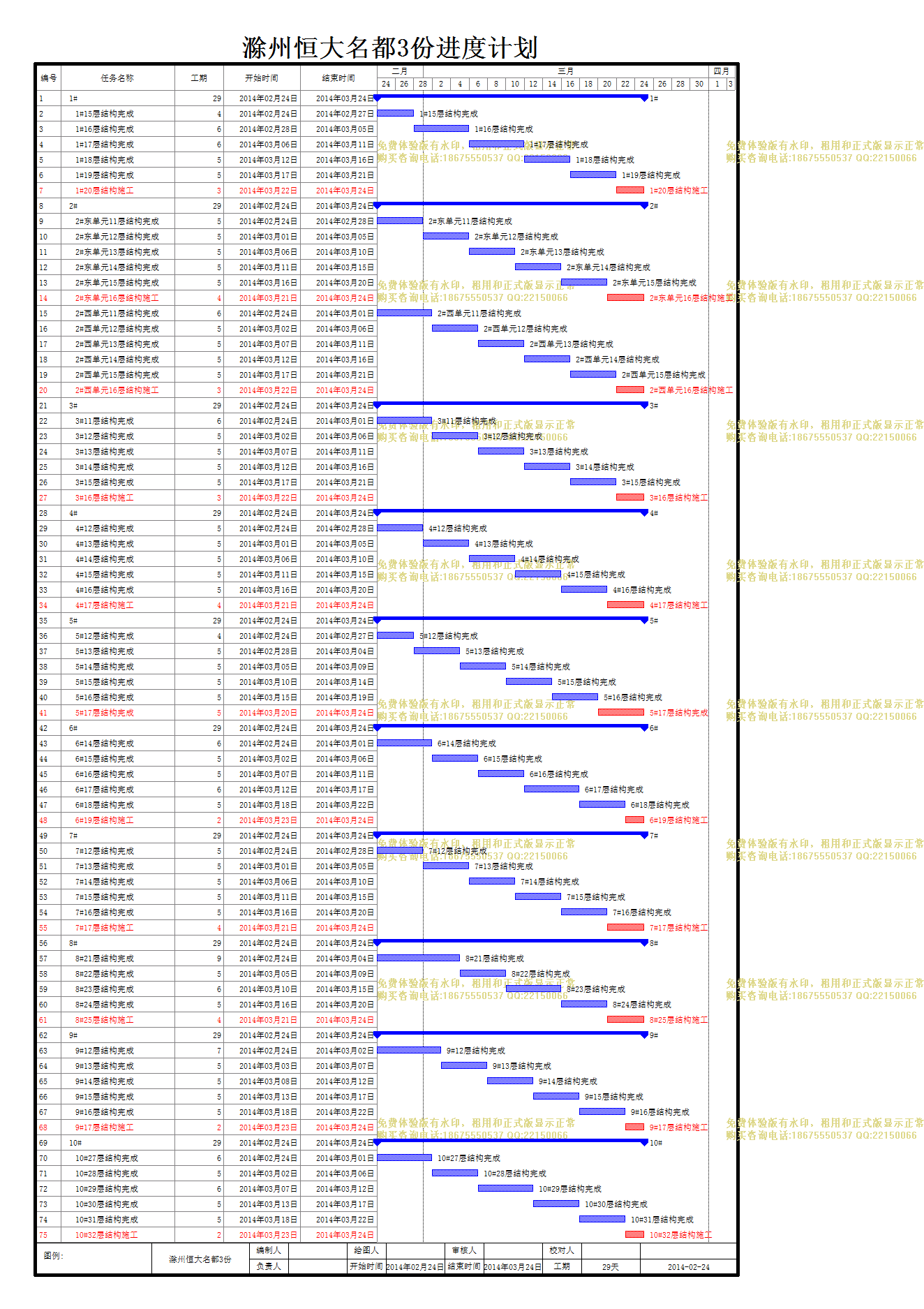Click the red bar for 2#西单元16层结构施工
This screenshot has width=924, height=1309.
tap(630, 390)
